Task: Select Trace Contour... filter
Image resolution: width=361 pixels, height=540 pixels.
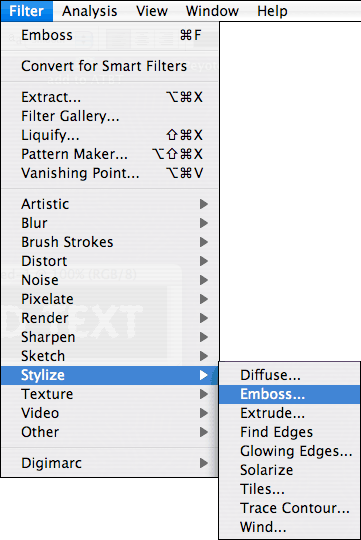Action: pyautogui.click(x=289, y=508)
